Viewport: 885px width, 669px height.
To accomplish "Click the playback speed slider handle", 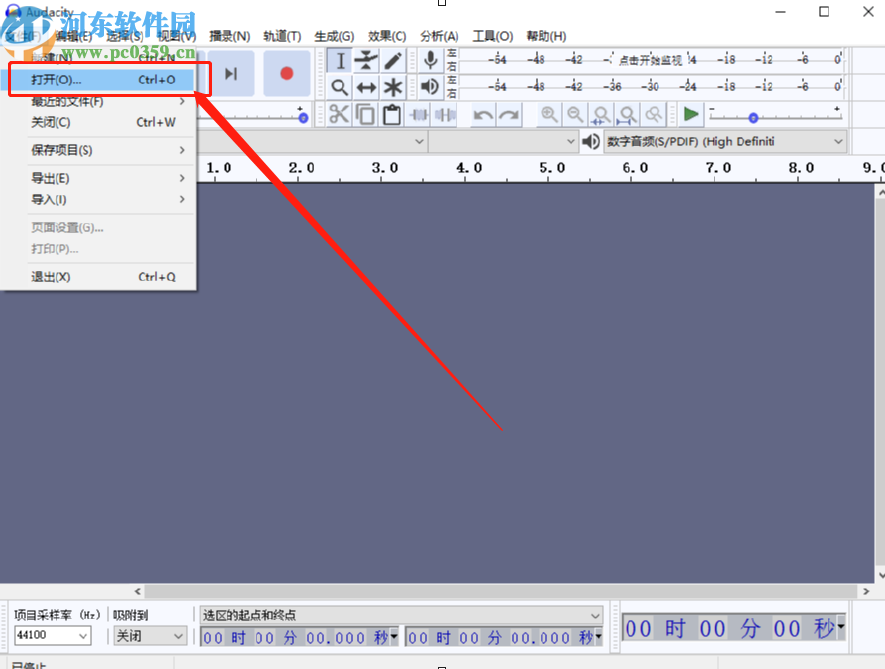I will point(753,118).
